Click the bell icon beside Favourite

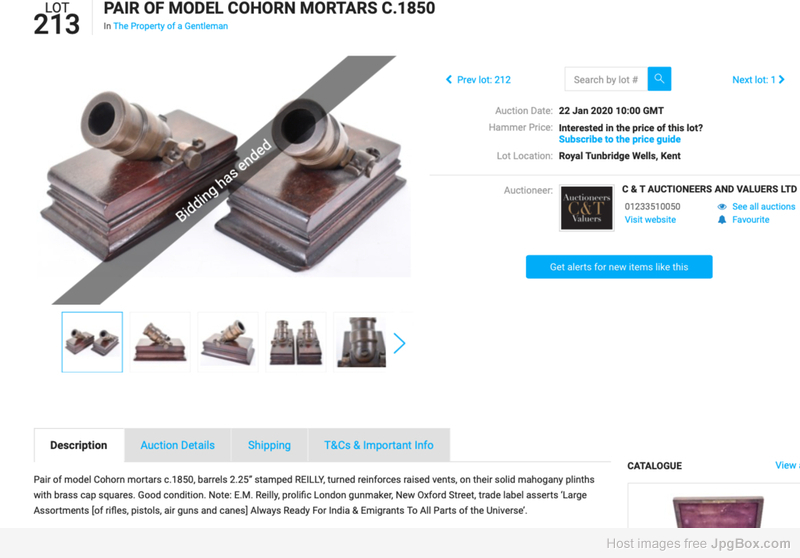point(722,220)
